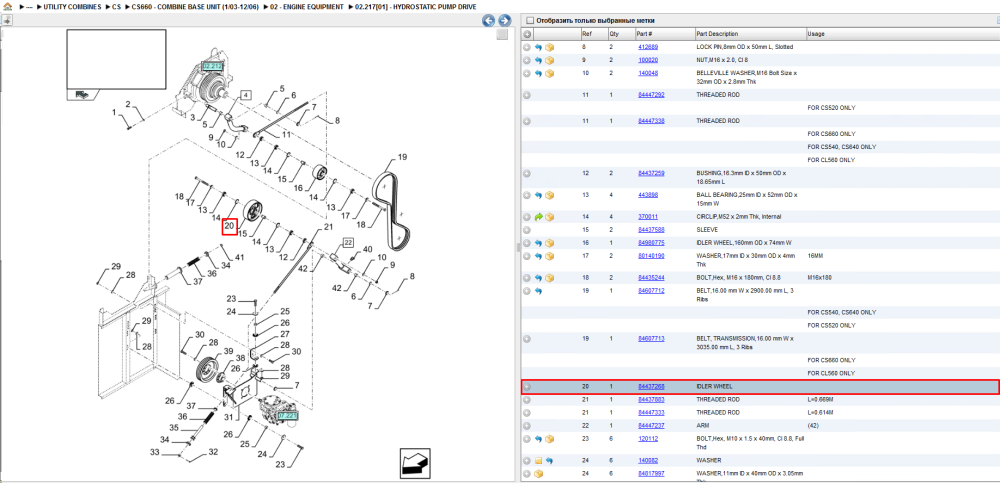The width and height of the screenshot is (1000, 483).
Task: Add part 84447338 with plus icon
Action: pyautogui.click(x=527, y=121)
